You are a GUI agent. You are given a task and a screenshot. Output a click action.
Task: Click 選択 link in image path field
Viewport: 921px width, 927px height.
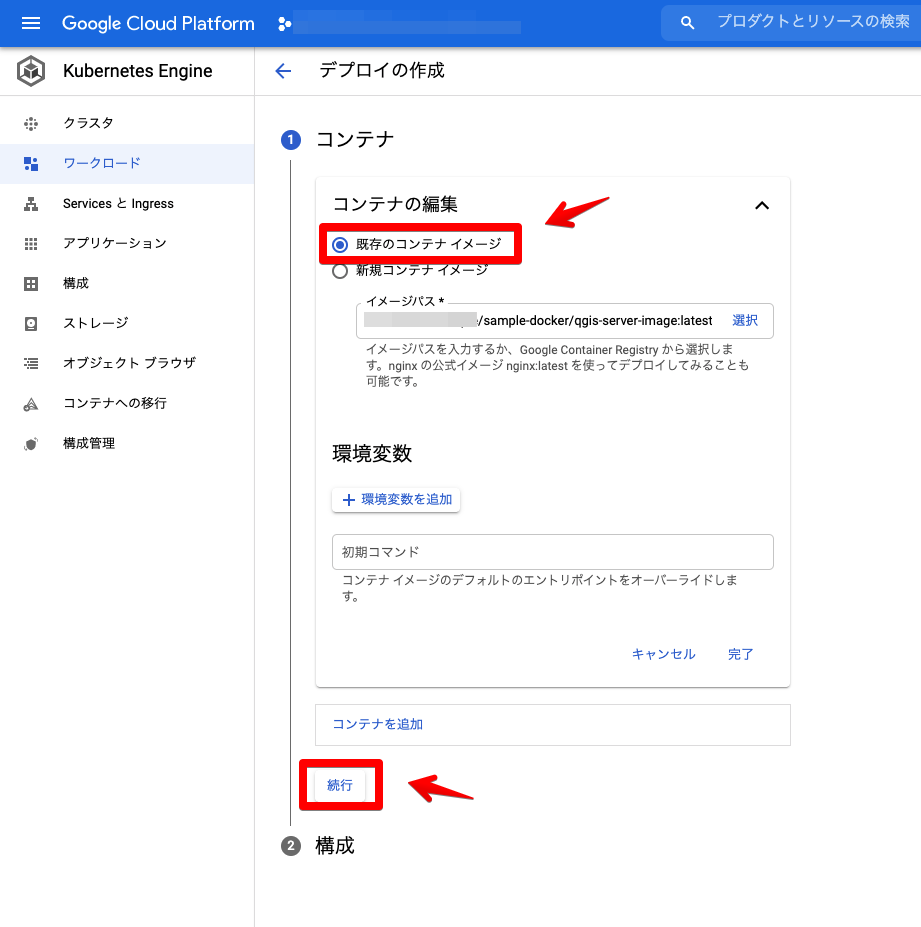coord(745,320)
